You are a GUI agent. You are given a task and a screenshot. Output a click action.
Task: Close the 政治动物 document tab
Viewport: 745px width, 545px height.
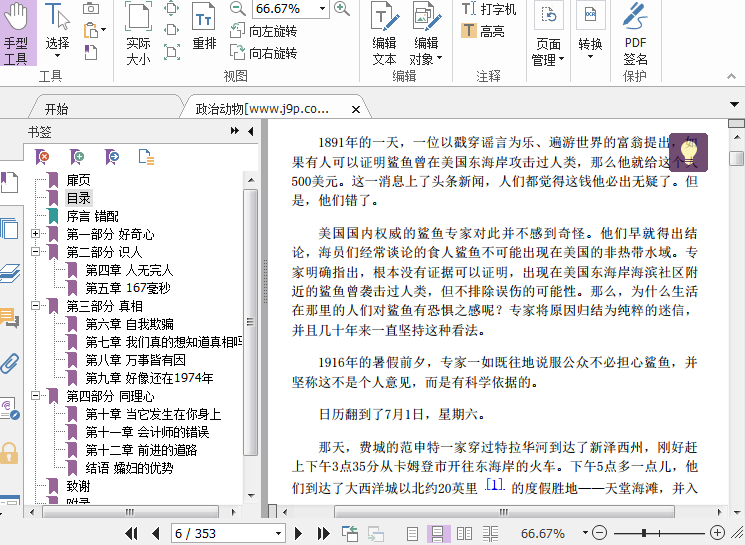355,110
